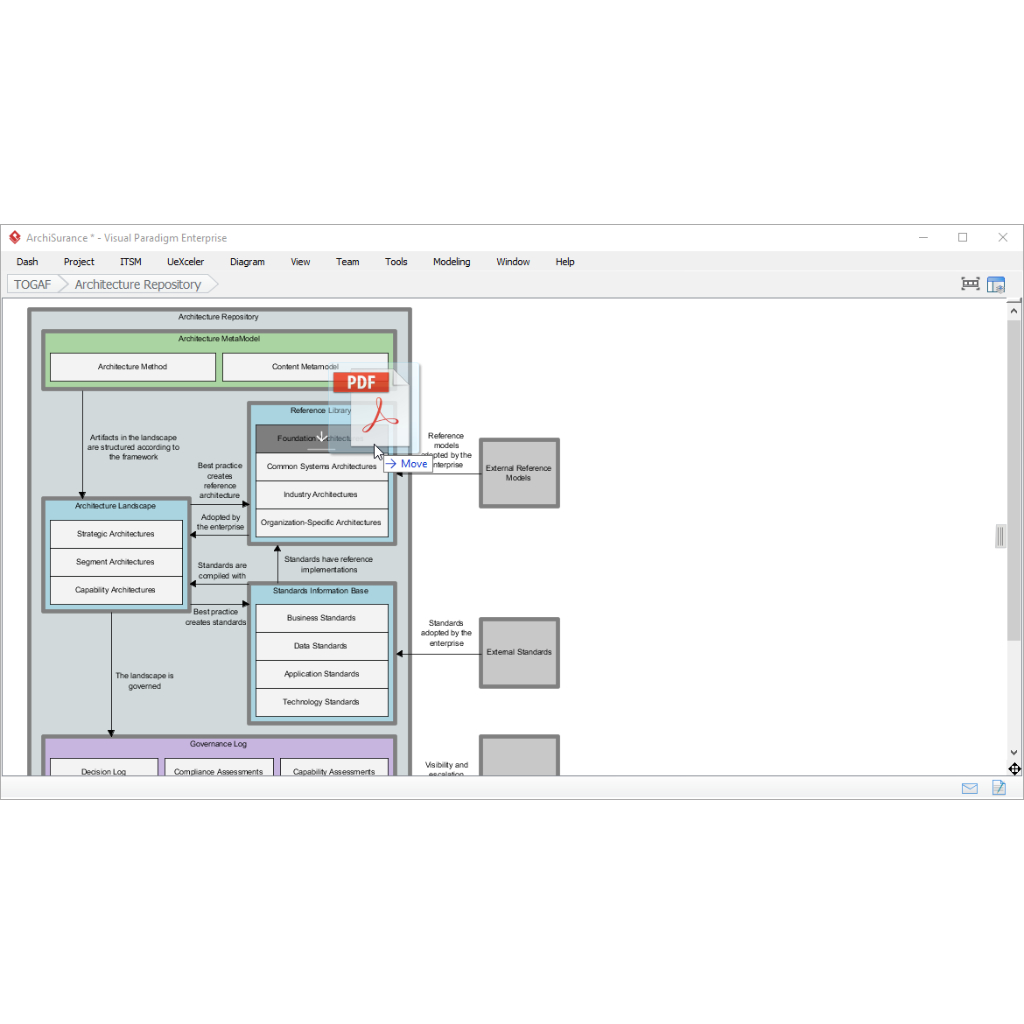Open the Dash menu
Screen dimensions: 1024x1024
(27, 262)
